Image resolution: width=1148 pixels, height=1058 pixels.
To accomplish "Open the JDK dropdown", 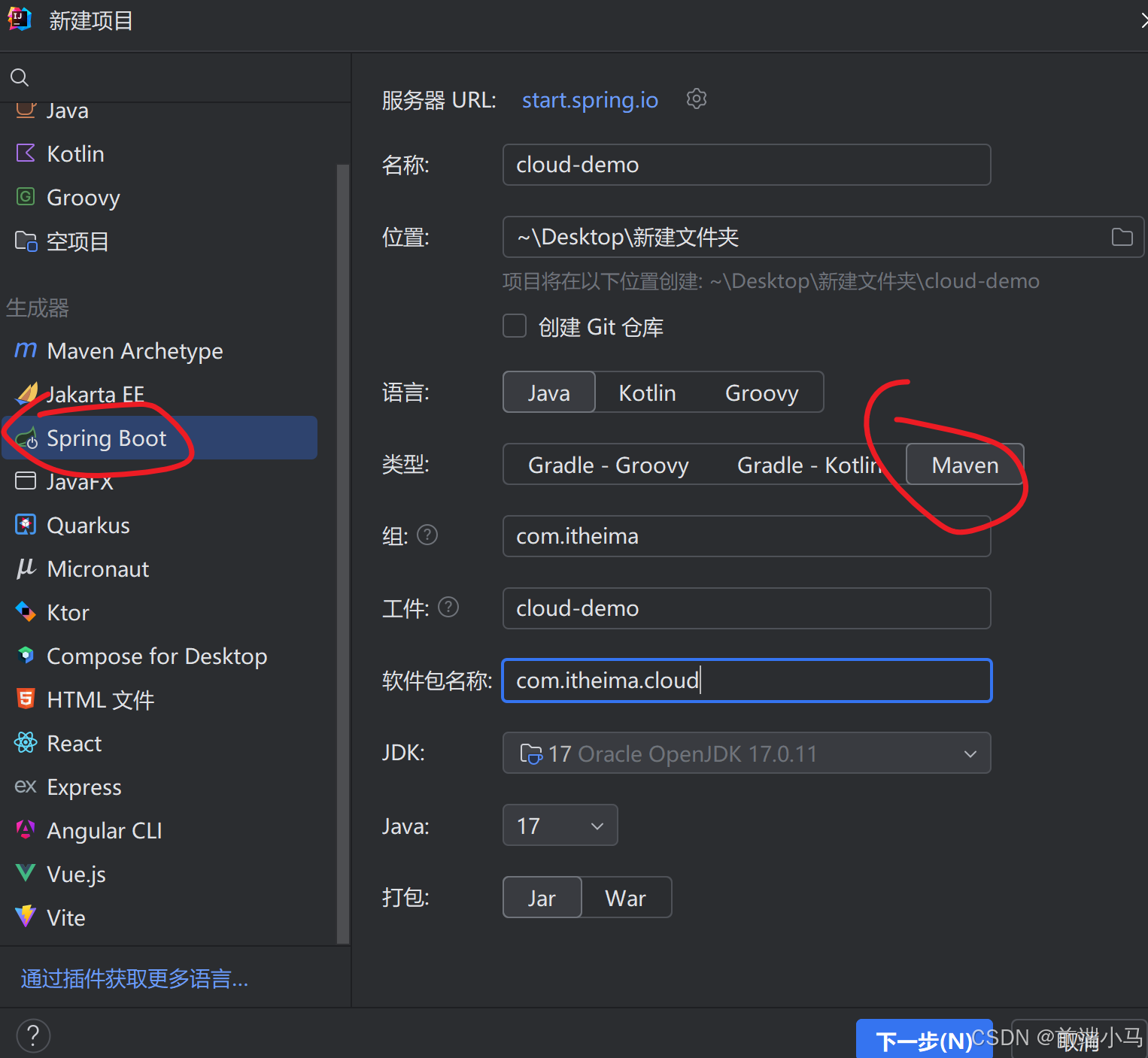I will click(746, 753).
